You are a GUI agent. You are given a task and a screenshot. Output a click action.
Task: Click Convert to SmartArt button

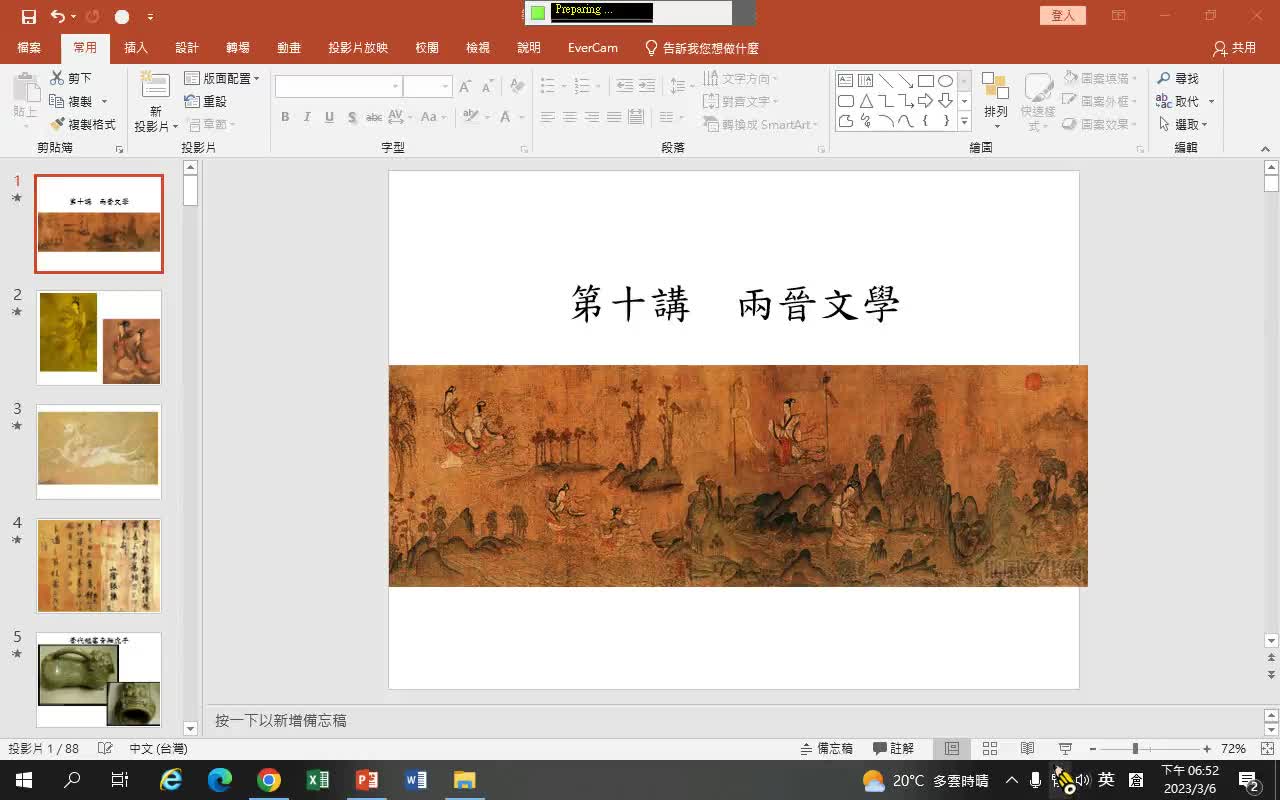pyautogui.click(x=760, y=124)
